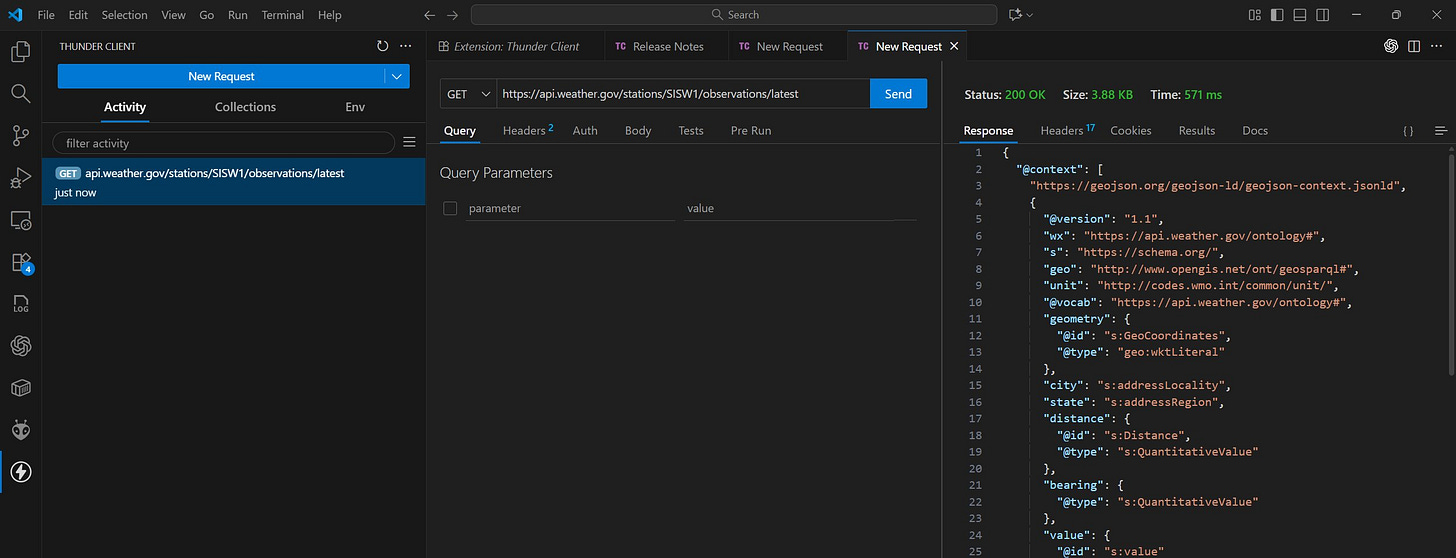Open the Cookies response tab

1131,130
